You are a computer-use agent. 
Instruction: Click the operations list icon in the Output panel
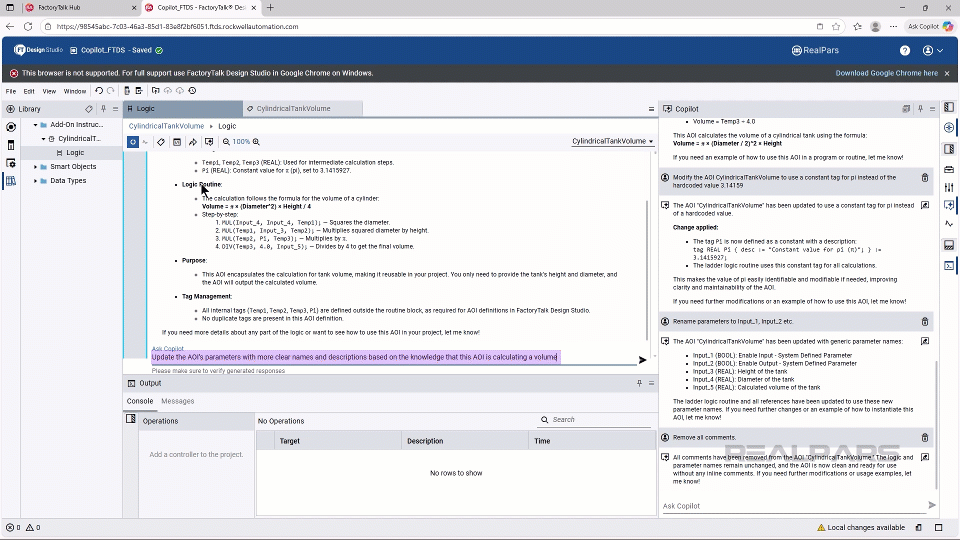[130, 419]
